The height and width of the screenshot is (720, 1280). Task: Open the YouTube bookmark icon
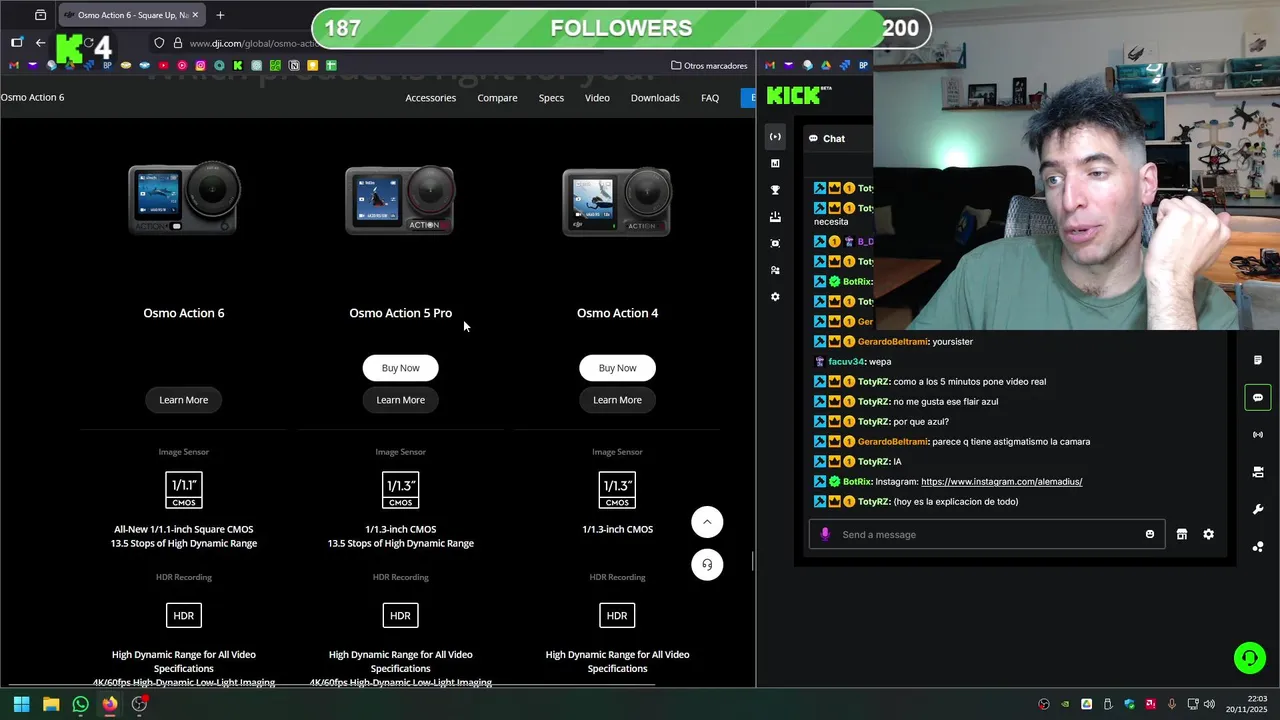coord(163,65)
